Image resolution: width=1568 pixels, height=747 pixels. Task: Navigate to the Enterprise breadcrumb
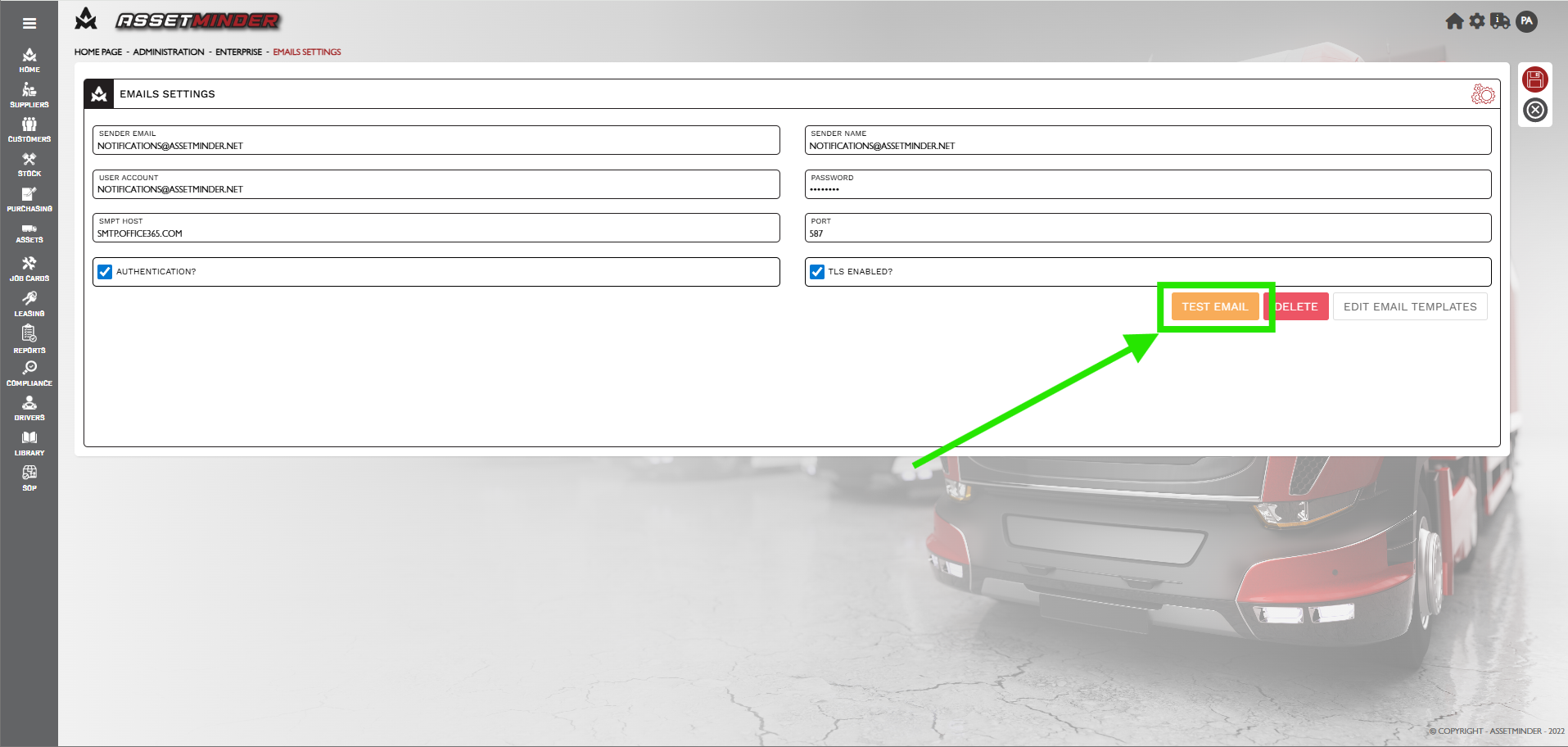click(238, 52)
